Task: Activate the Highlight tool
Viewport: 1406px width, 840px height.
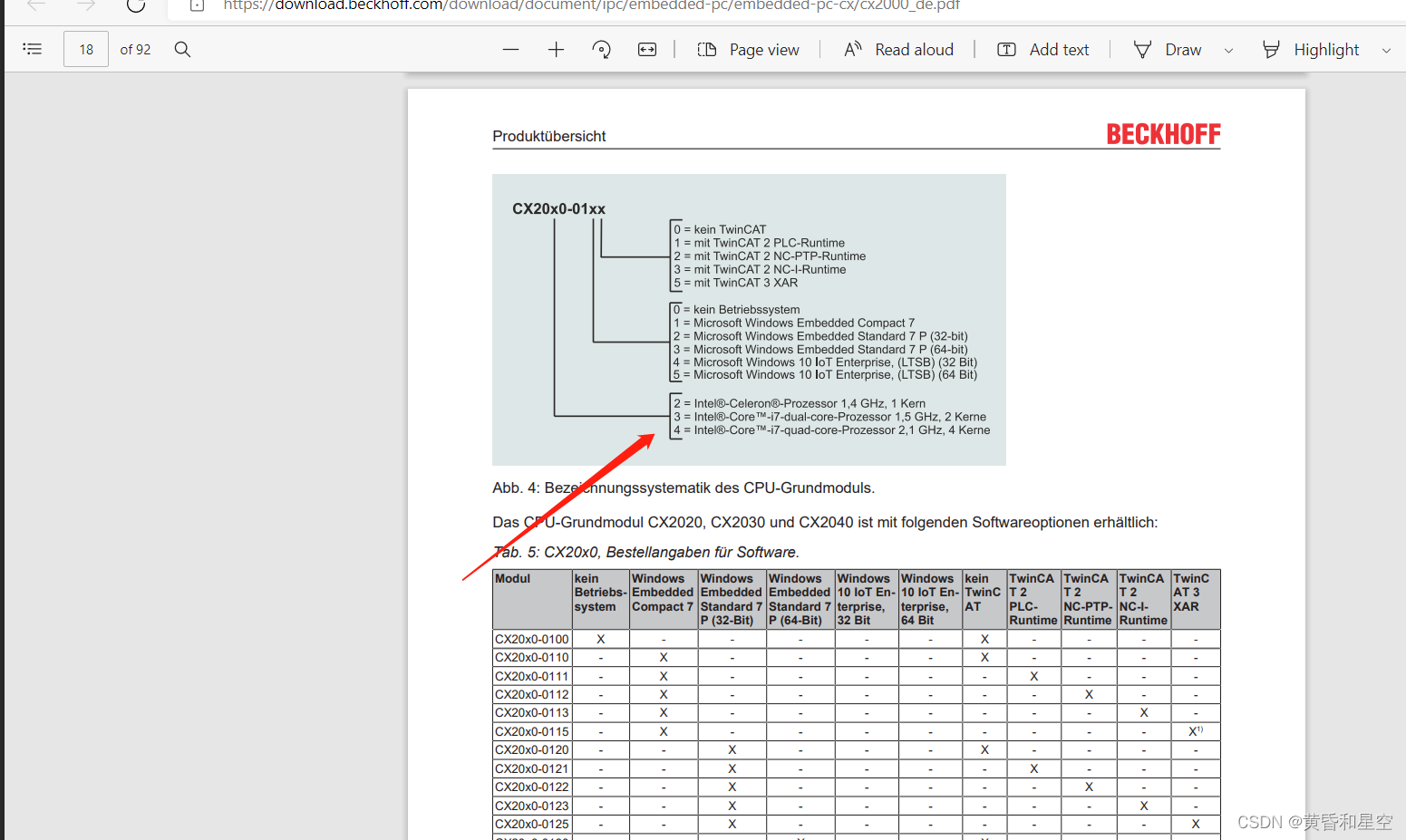Action: click(x=1311, y=49)
